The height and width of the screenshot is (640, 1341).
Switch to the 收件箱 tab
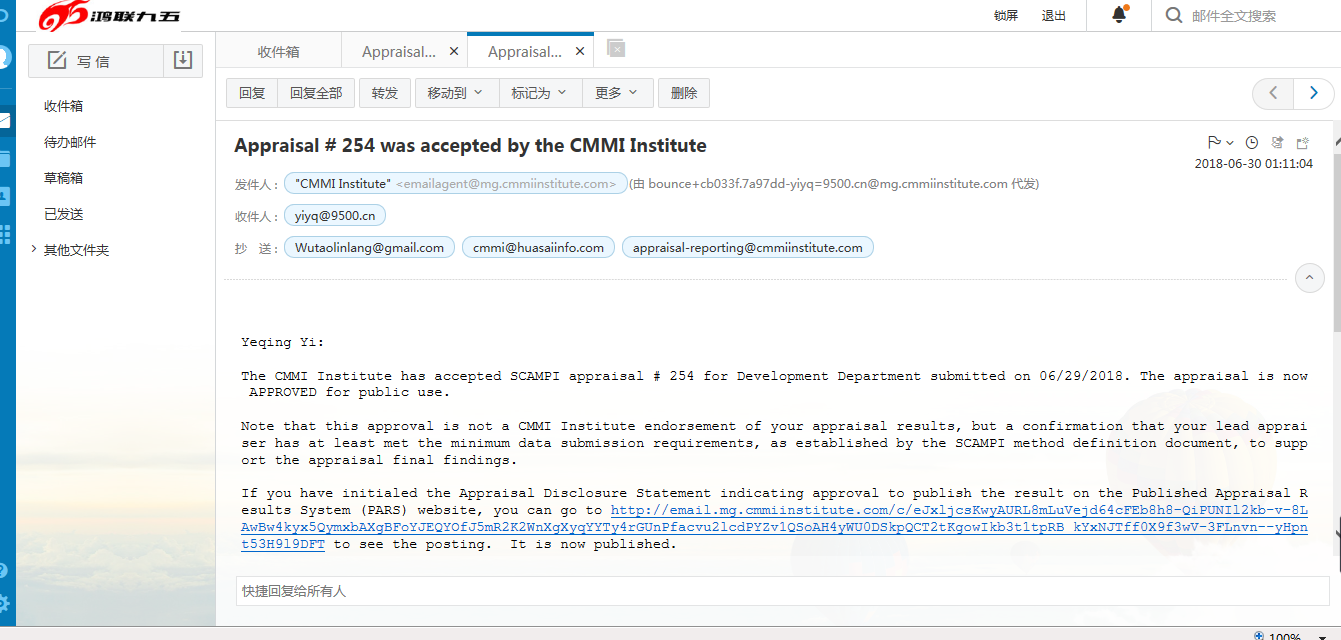coord(278,51)
